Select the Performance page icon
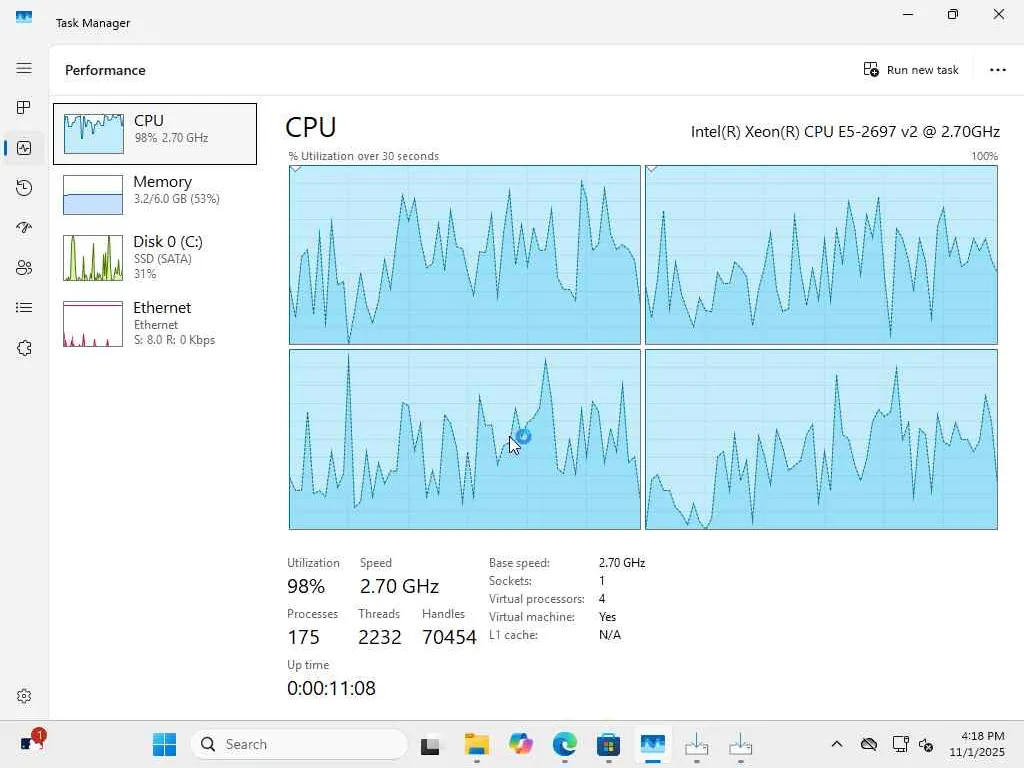 [24, 148]
